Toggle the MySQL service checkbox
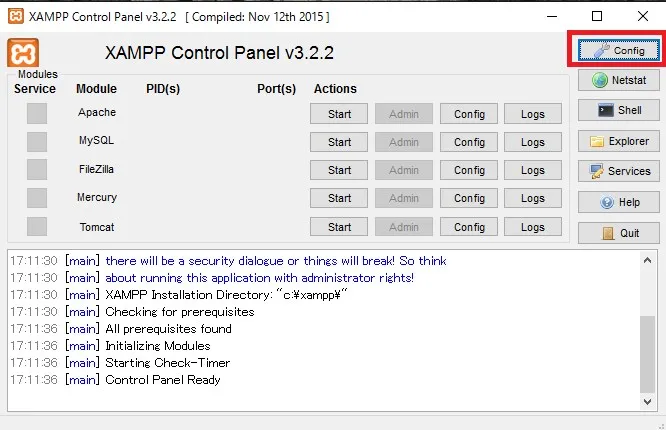The width and height of the screenshot is (666, 430). click(37, 141)
